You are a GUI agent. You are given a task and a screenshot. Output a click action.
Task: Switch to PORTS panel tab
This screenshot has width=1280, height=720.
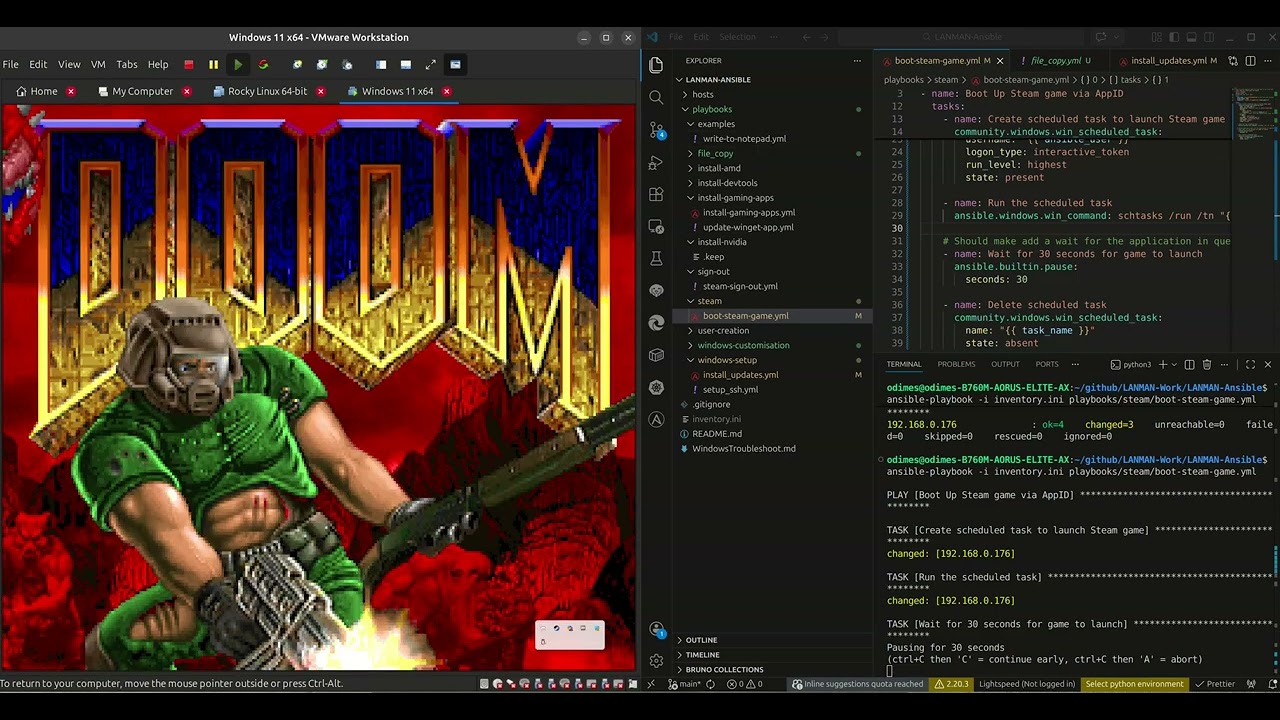tap(1047, 364)
